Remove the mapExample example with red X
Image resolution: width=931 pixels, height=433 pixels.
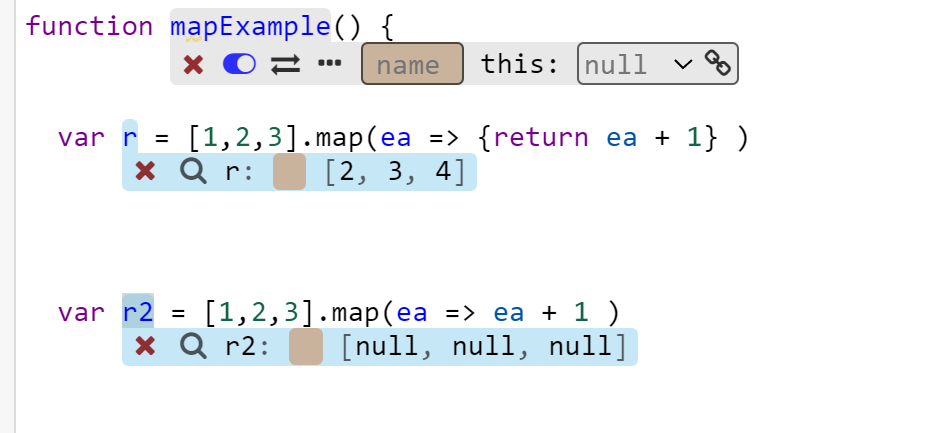pyautogui.click(x=194, y=64)
